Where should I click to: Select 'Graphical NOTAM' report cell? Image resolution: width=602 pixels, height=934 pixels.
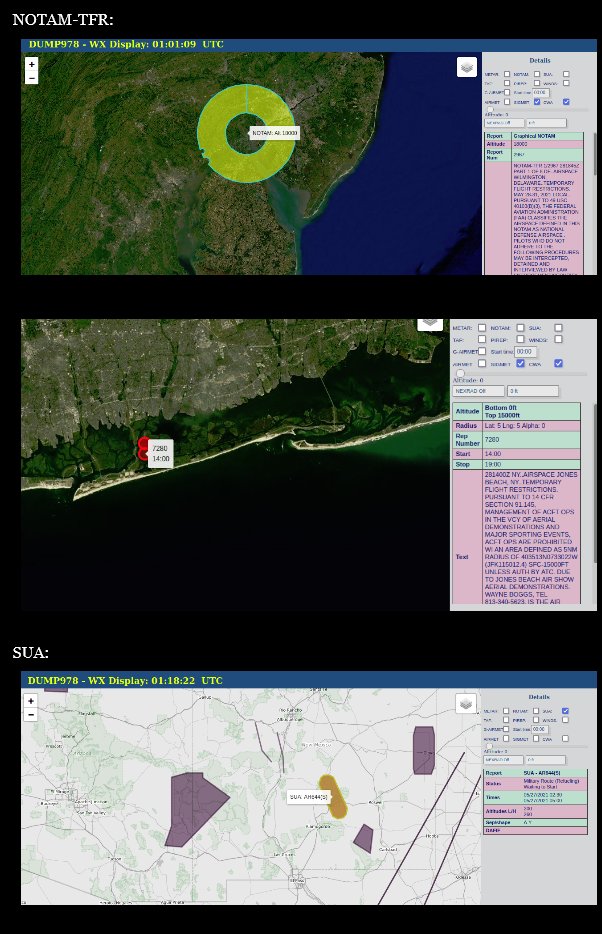(x=547, y=136)
